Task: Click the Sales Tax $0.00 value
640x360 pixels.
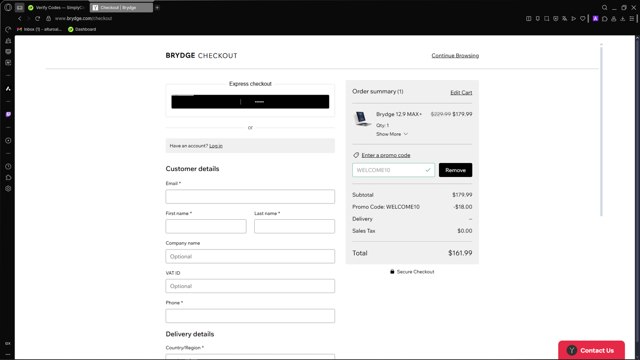Action: click(x=464, y=231)
